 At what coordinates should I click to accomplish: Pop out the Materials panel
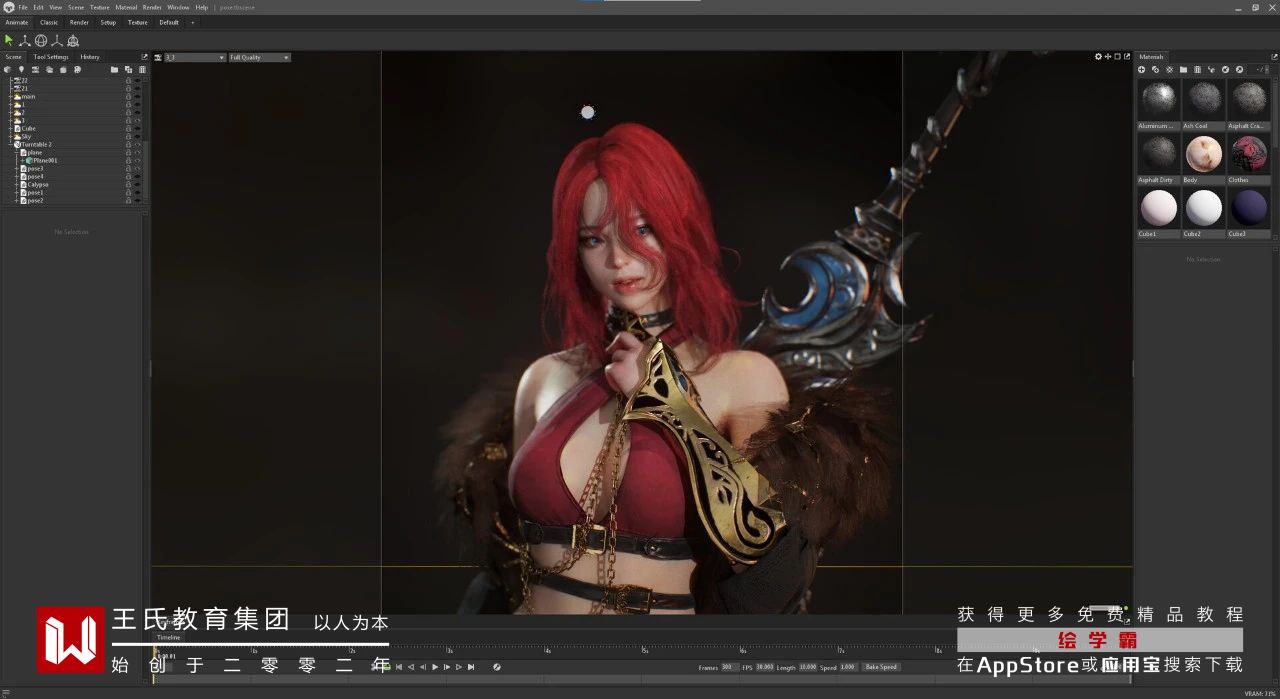[x=1274, y=57]
